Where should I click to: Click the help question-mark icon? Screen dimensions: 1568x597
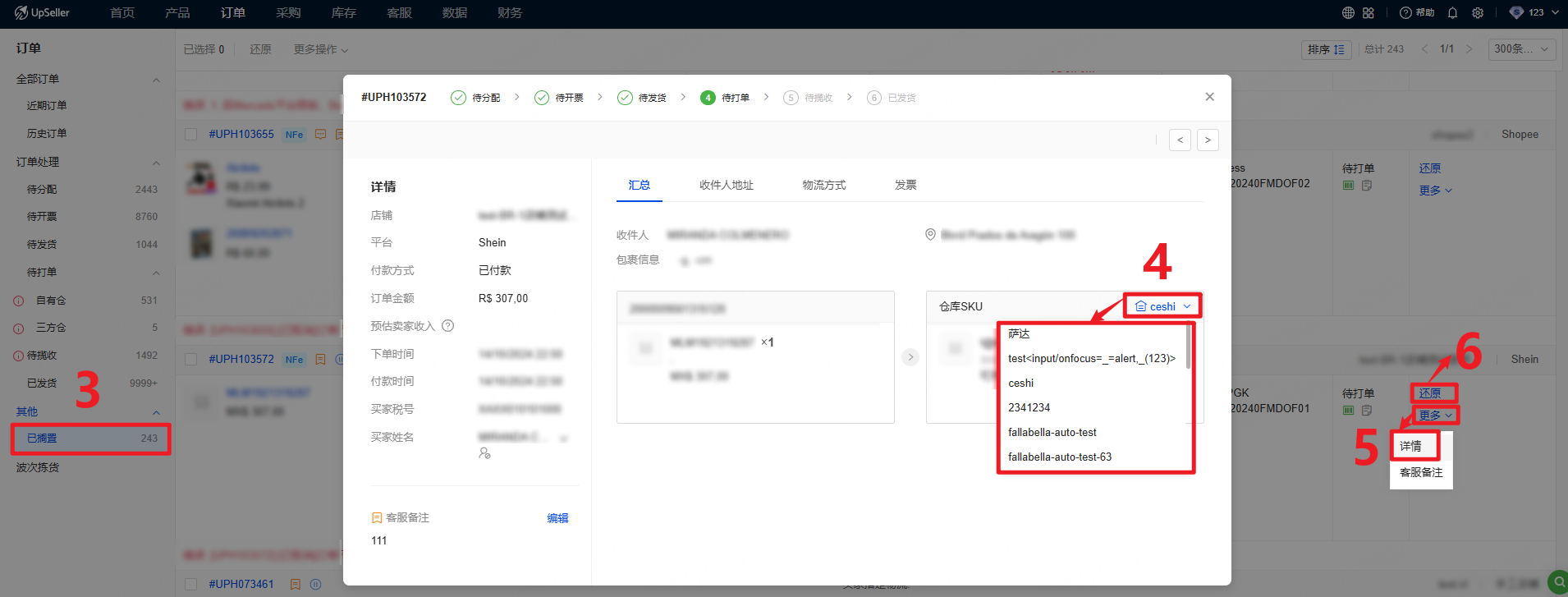click(x=1405, y=12)
